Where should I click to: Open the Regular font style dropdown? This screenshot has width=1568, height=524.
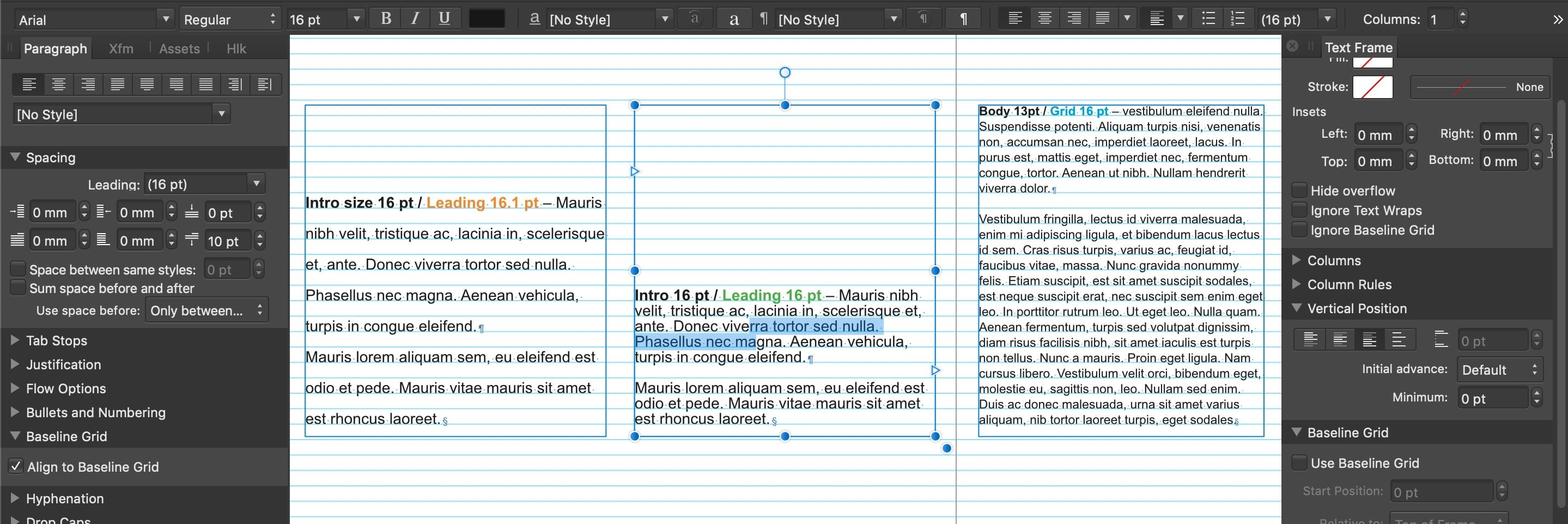pos(230,20)
